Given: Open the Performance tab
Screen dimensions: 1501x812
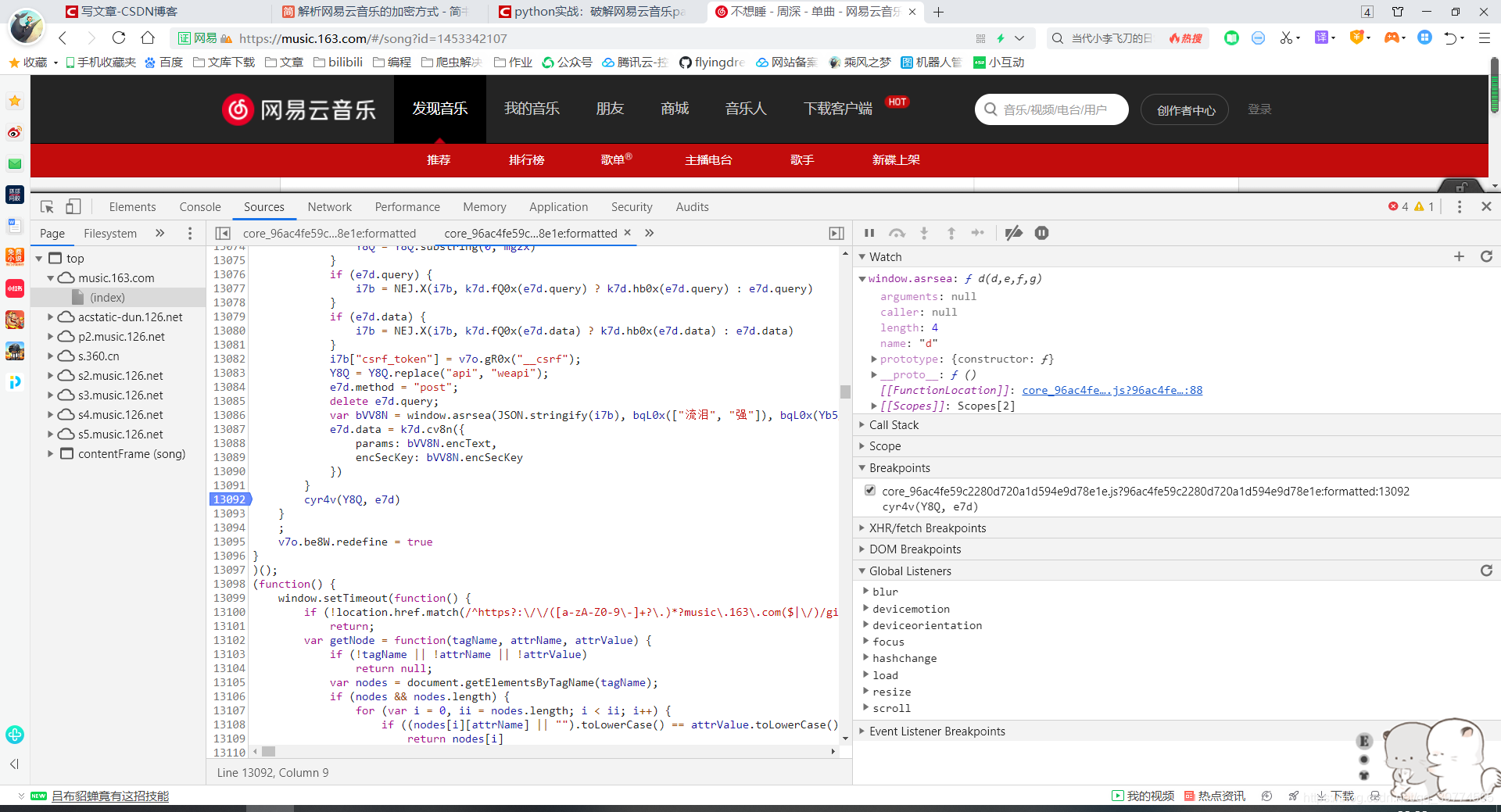Looking at the screenshot, I should 407,207.
